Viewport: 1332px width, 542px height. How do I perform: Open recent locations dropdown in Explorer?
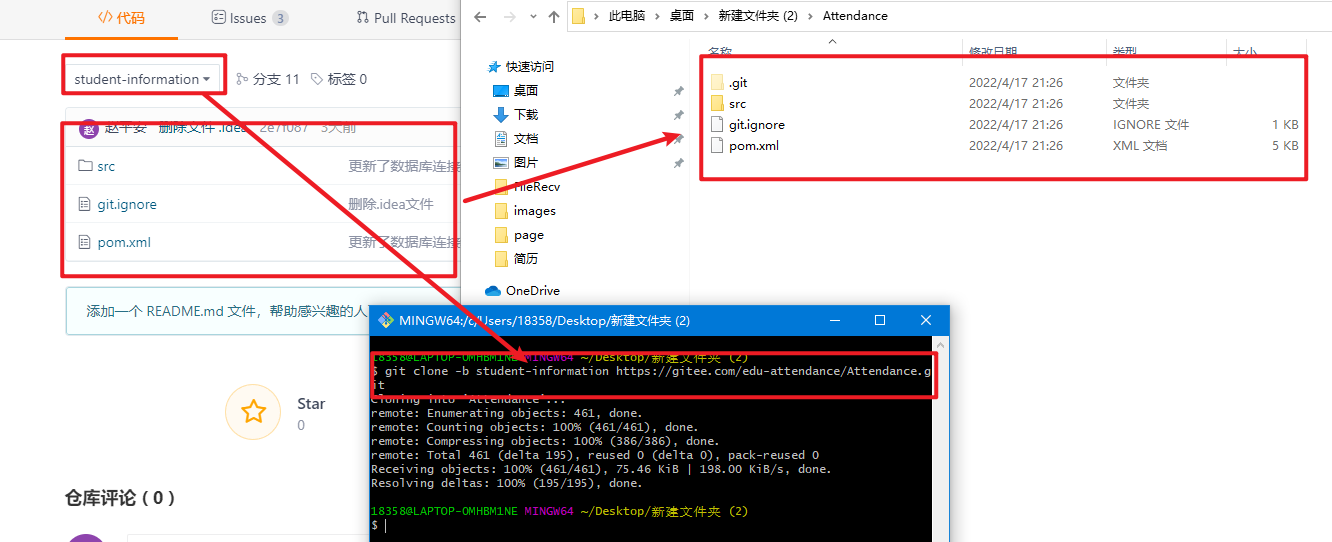pos(532,17)
